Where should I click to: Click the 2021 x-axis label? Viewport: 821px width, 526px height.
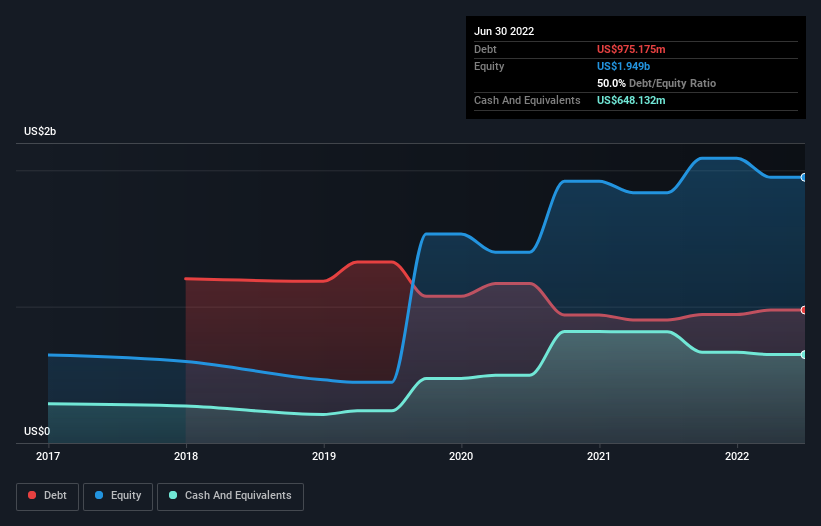pyautogui.click(x=599, y=456)
